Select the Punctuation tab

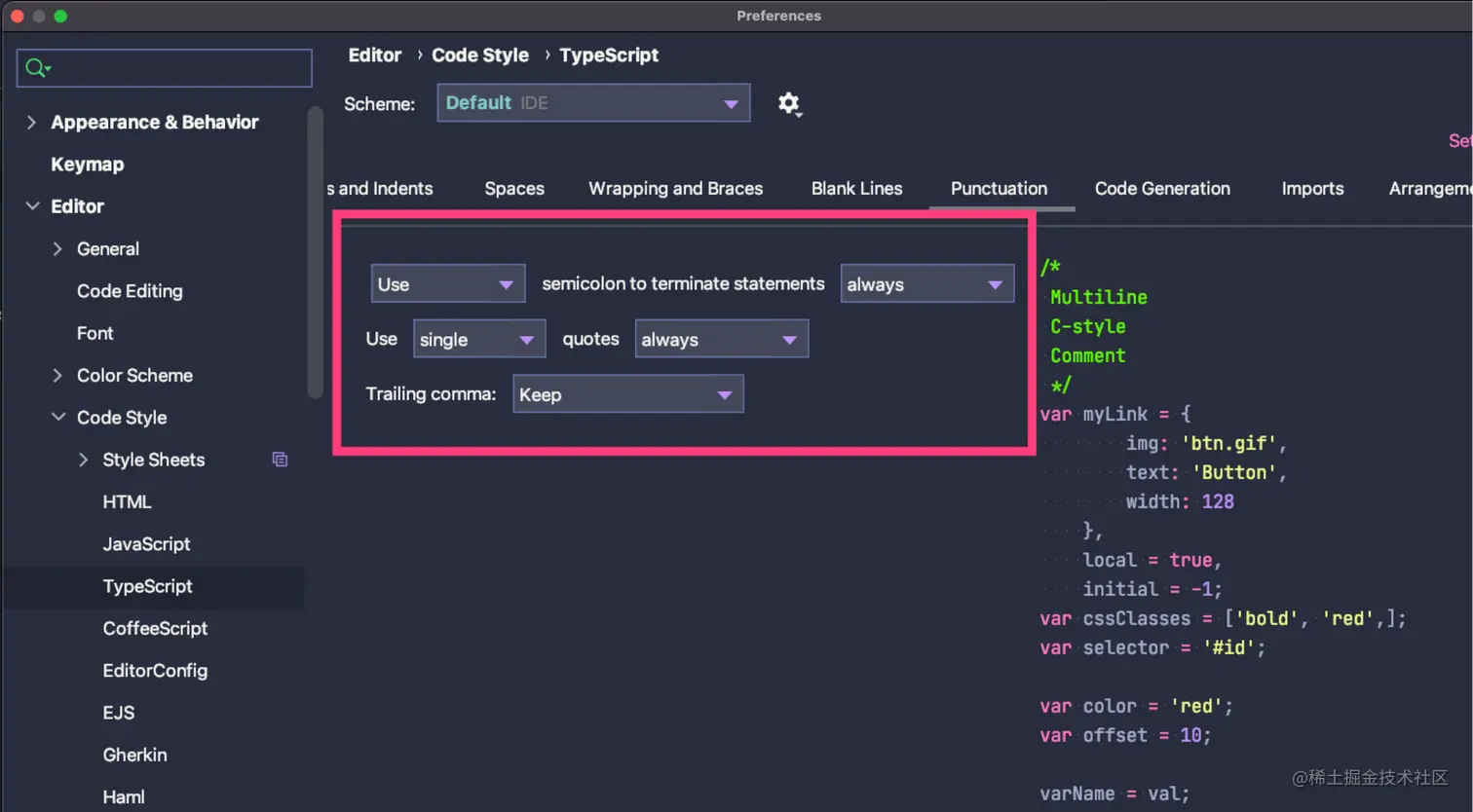[x=1000, y=189]
